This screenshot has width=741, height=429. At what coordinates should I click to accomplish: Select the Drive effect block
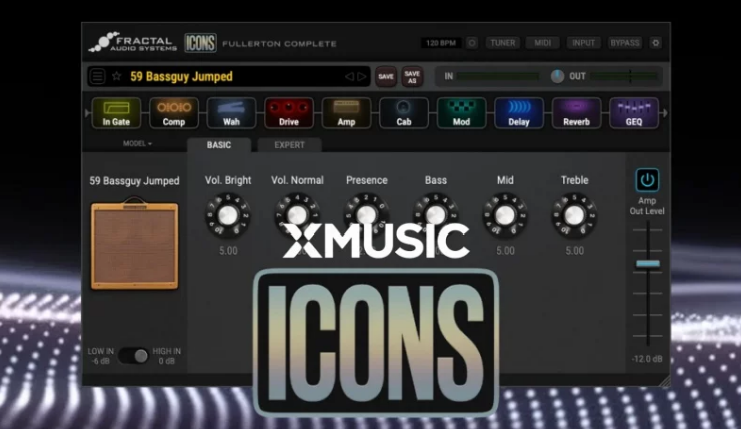289,113
